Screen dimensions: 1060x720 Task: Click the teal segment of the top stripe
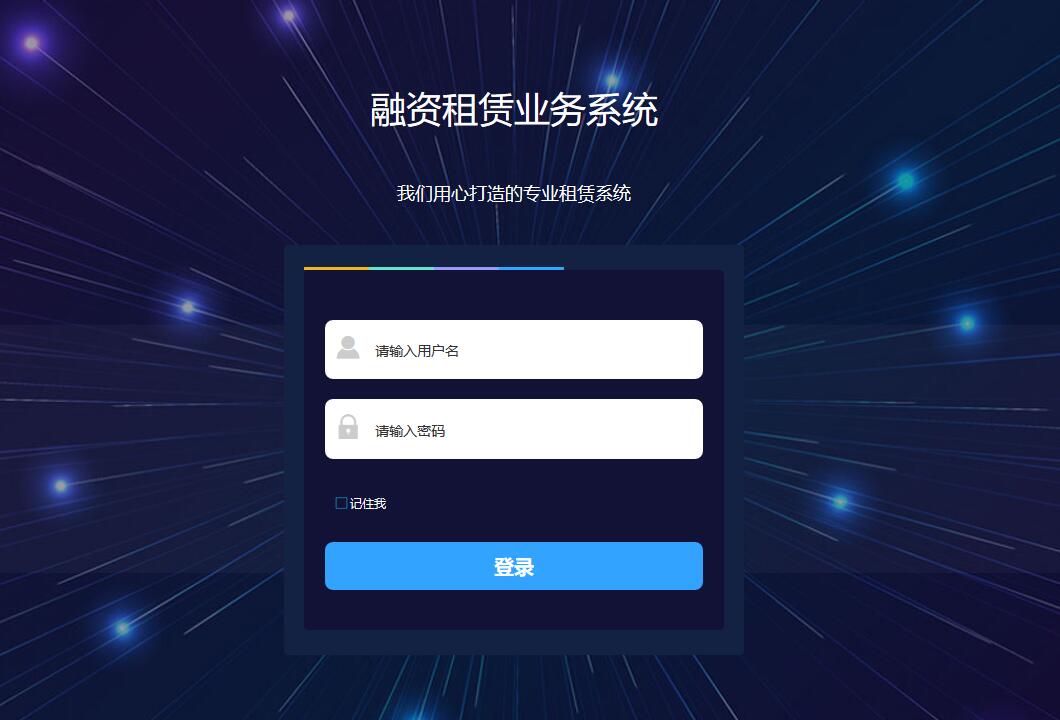point(401,268)
